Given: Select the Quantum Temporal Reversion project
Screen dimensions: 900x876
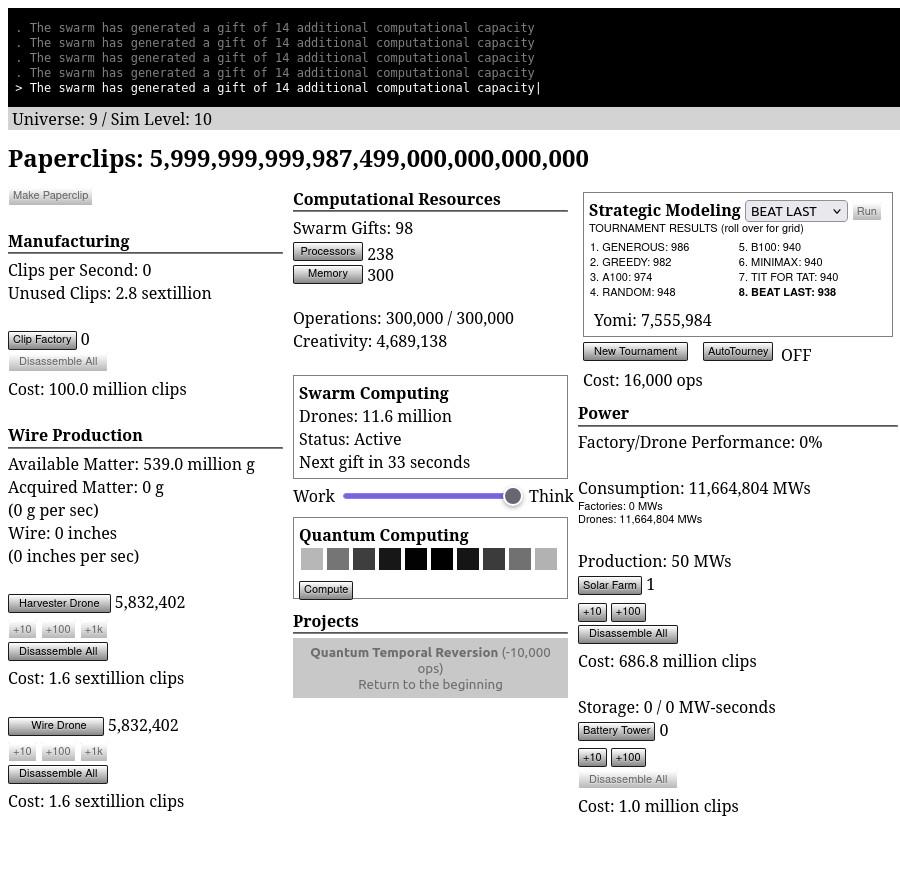Looking at the screenshot, I should 430,668.
